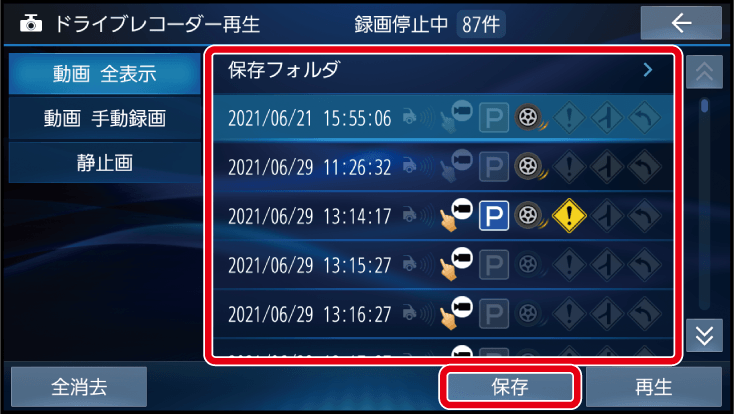Click the 再生 button

(x=653, y=387)
